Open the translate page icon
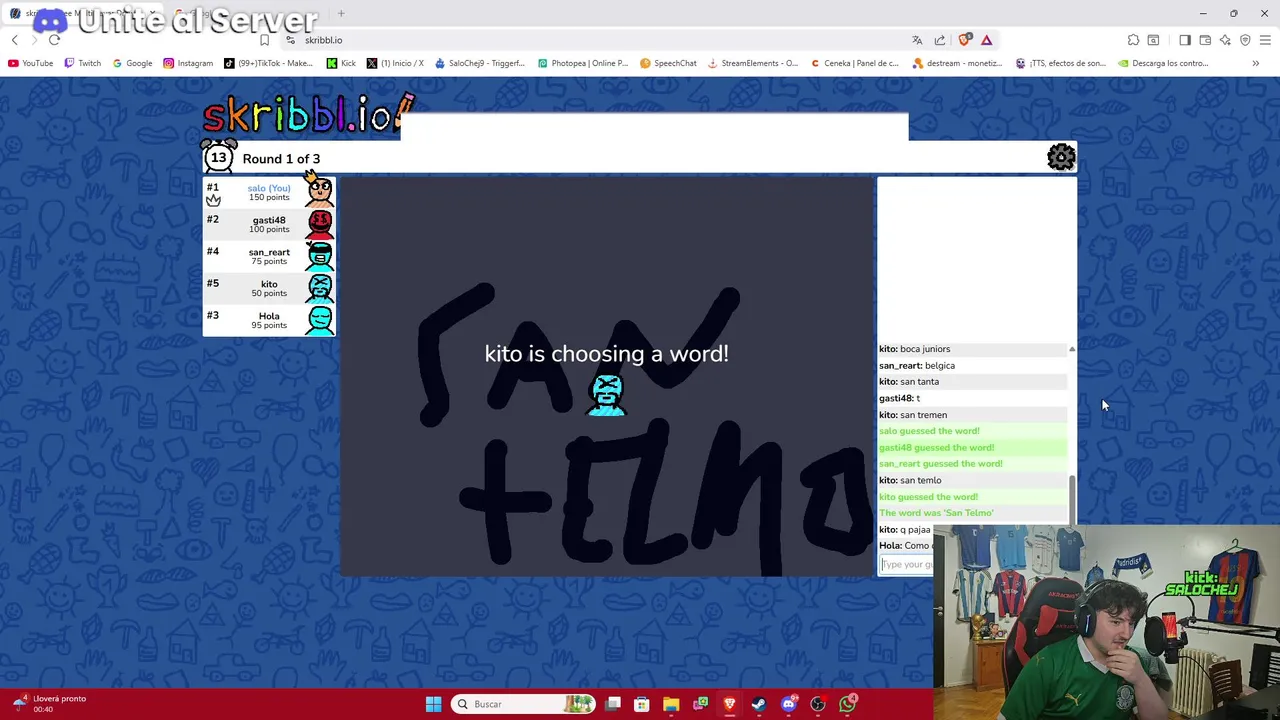 click(917, 40)
